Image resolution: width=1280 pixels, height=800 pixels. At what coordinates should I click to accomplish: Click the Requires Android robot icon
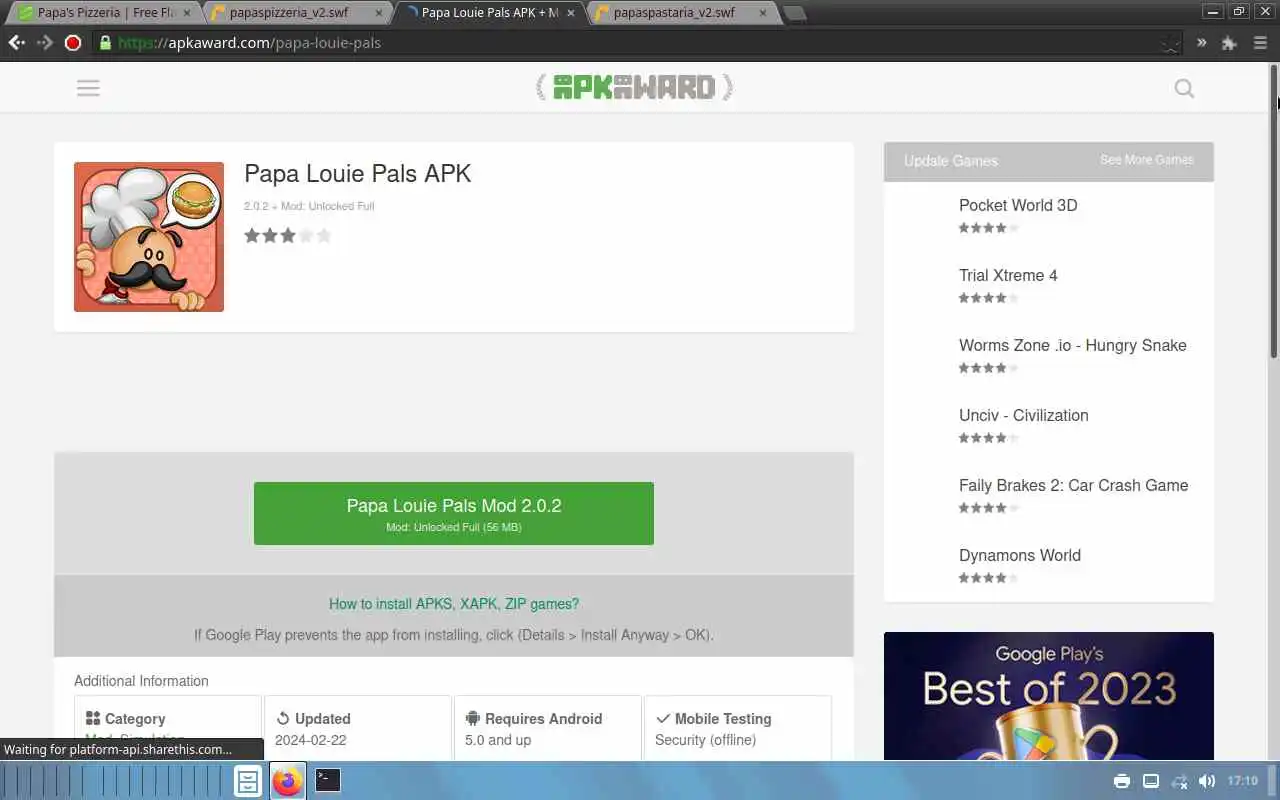click(x=473, y=718)
